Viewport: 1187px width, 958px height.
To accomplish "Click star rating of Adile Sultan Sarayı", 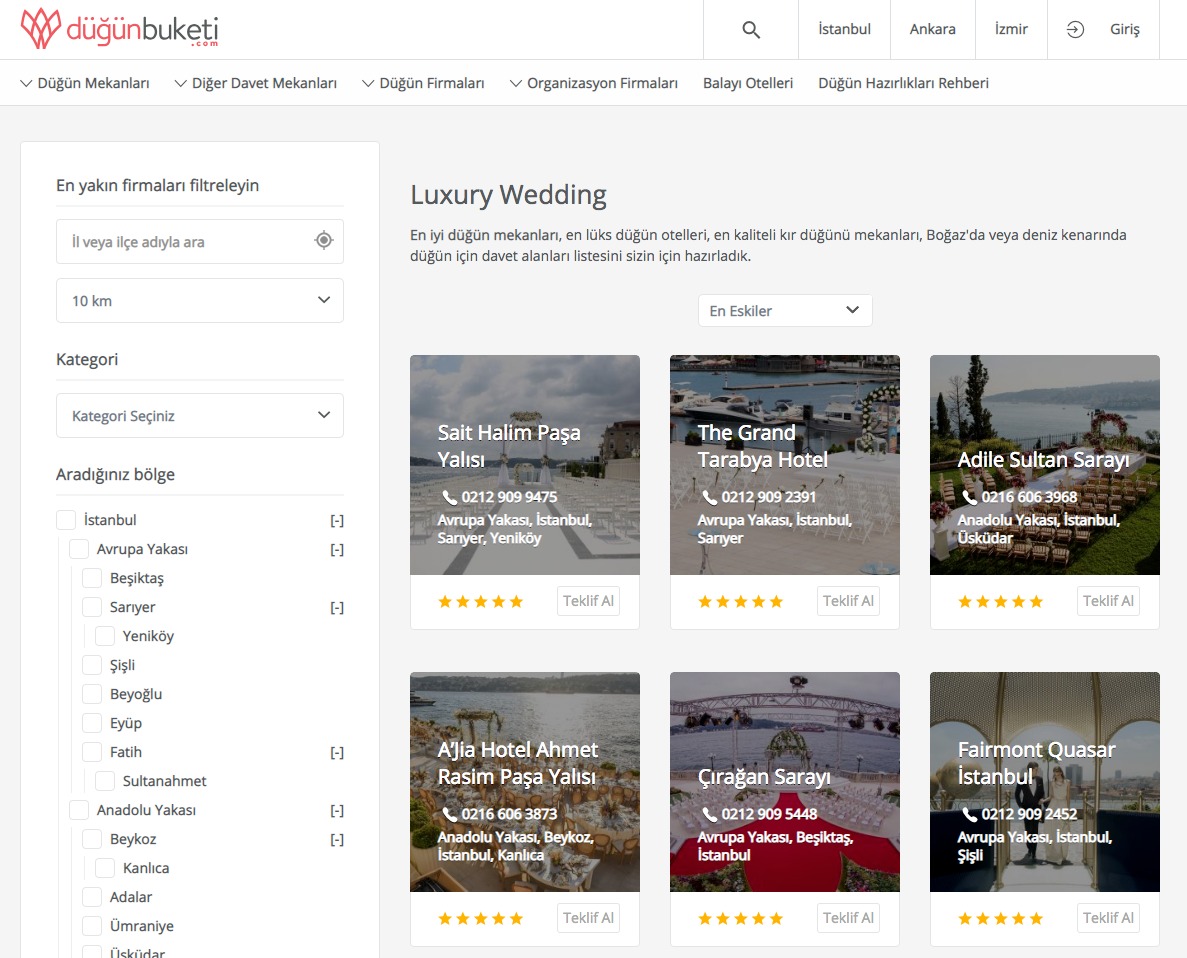I will click(1000, 601).
